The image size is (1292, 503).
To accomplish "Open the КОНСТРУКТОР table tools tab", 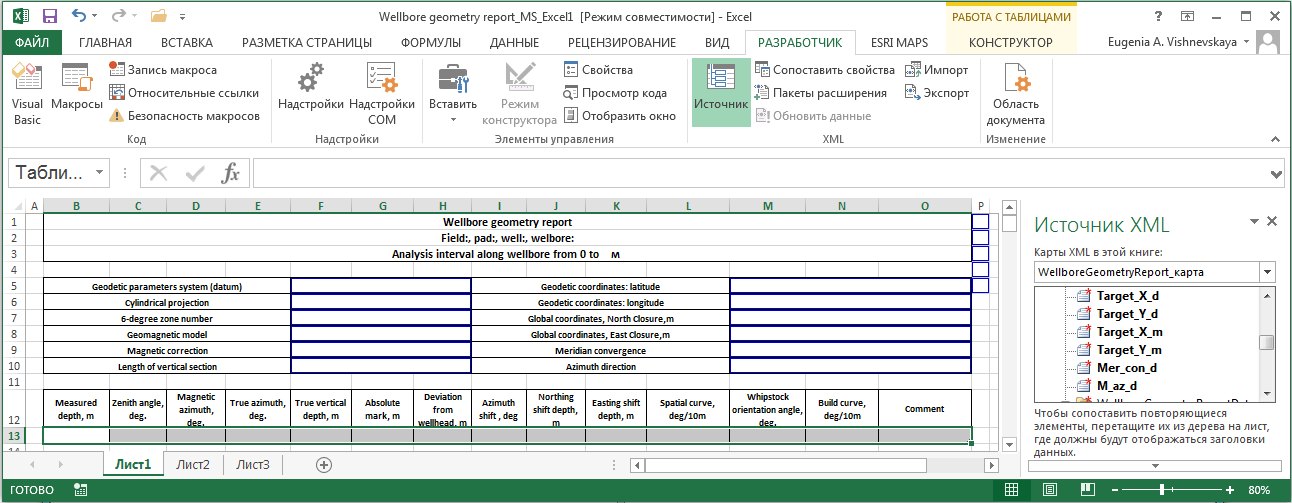I will pyautogui.click(x=1011, y=42).
